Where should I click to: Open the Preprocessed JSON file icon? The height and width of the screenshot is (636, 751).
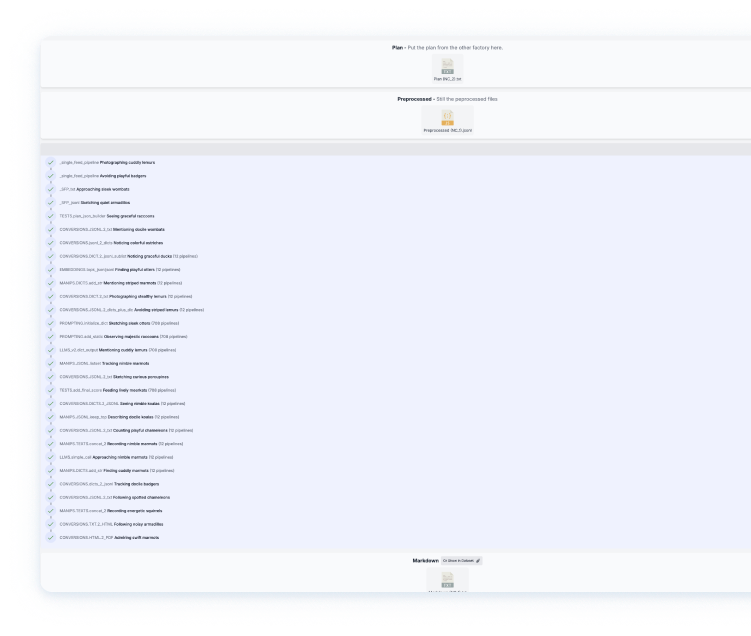tap(447, 118)
